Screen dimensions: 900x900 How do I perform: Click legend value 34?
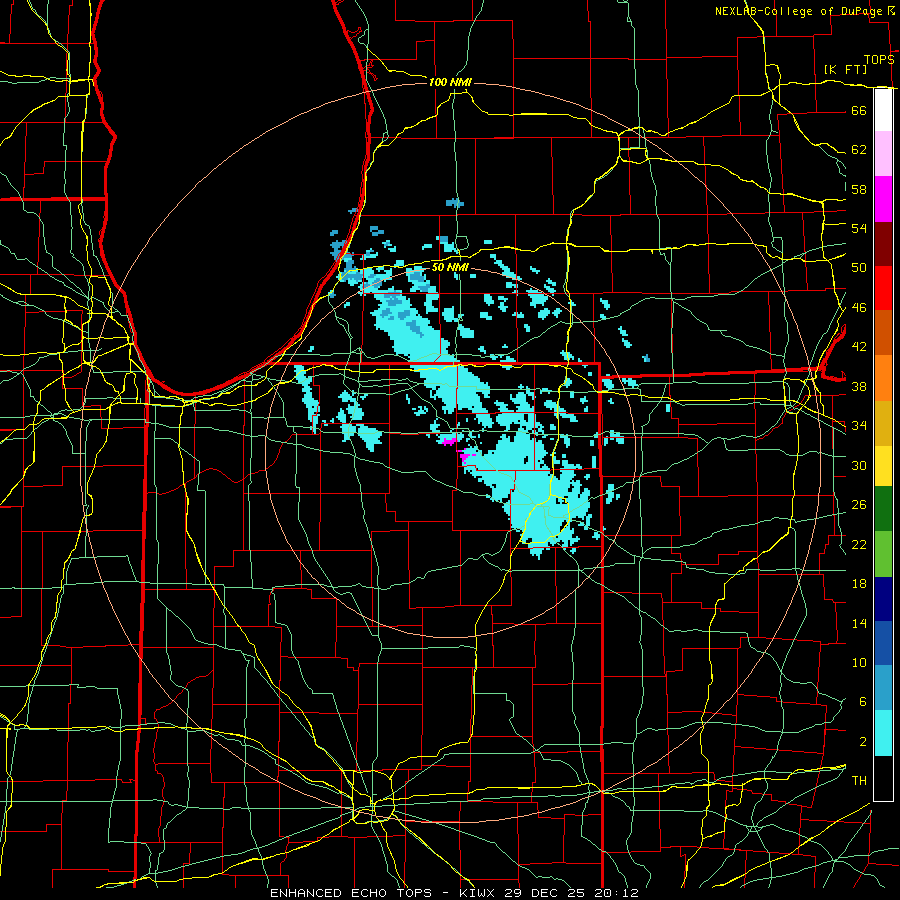[859, 425]
